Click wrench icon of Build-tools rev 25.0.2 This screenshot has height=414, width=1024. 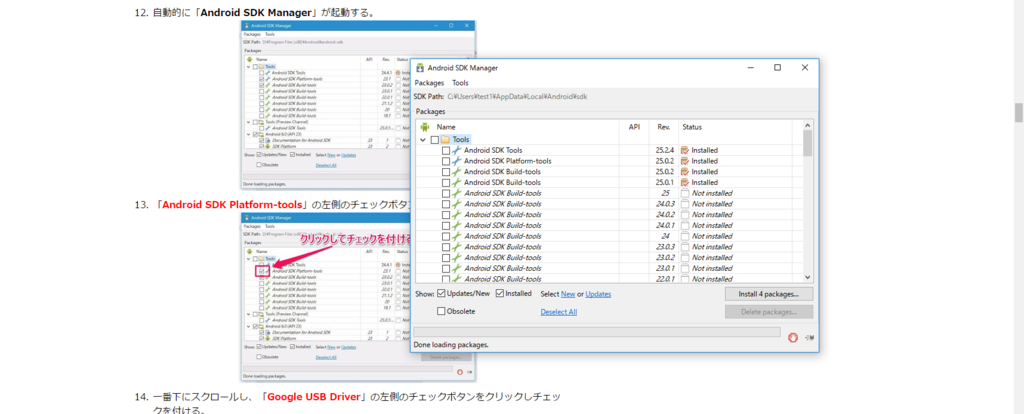456,172
